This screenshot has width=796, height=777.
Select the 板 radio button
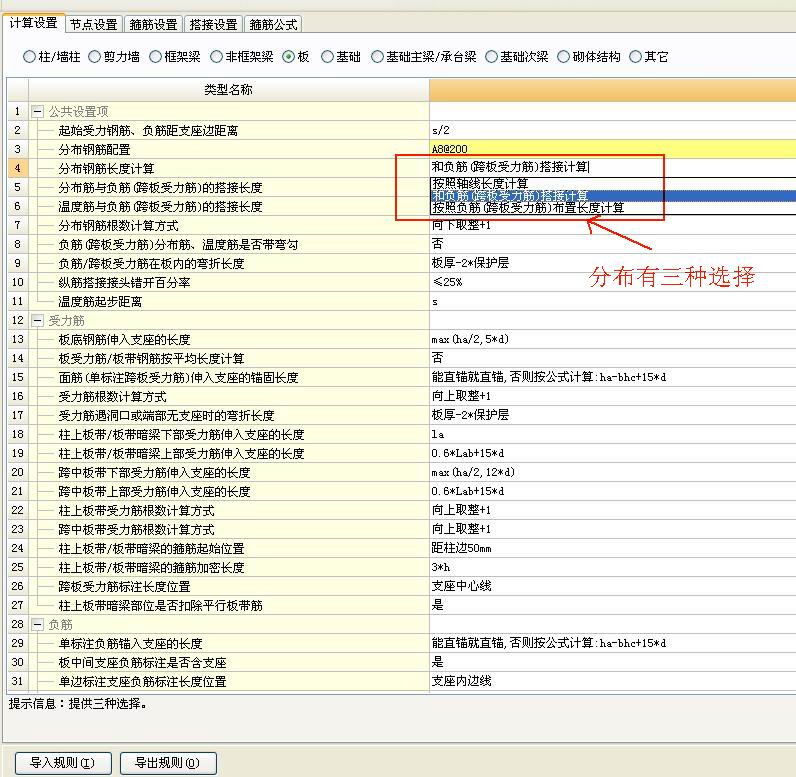[x=295, y=57]
